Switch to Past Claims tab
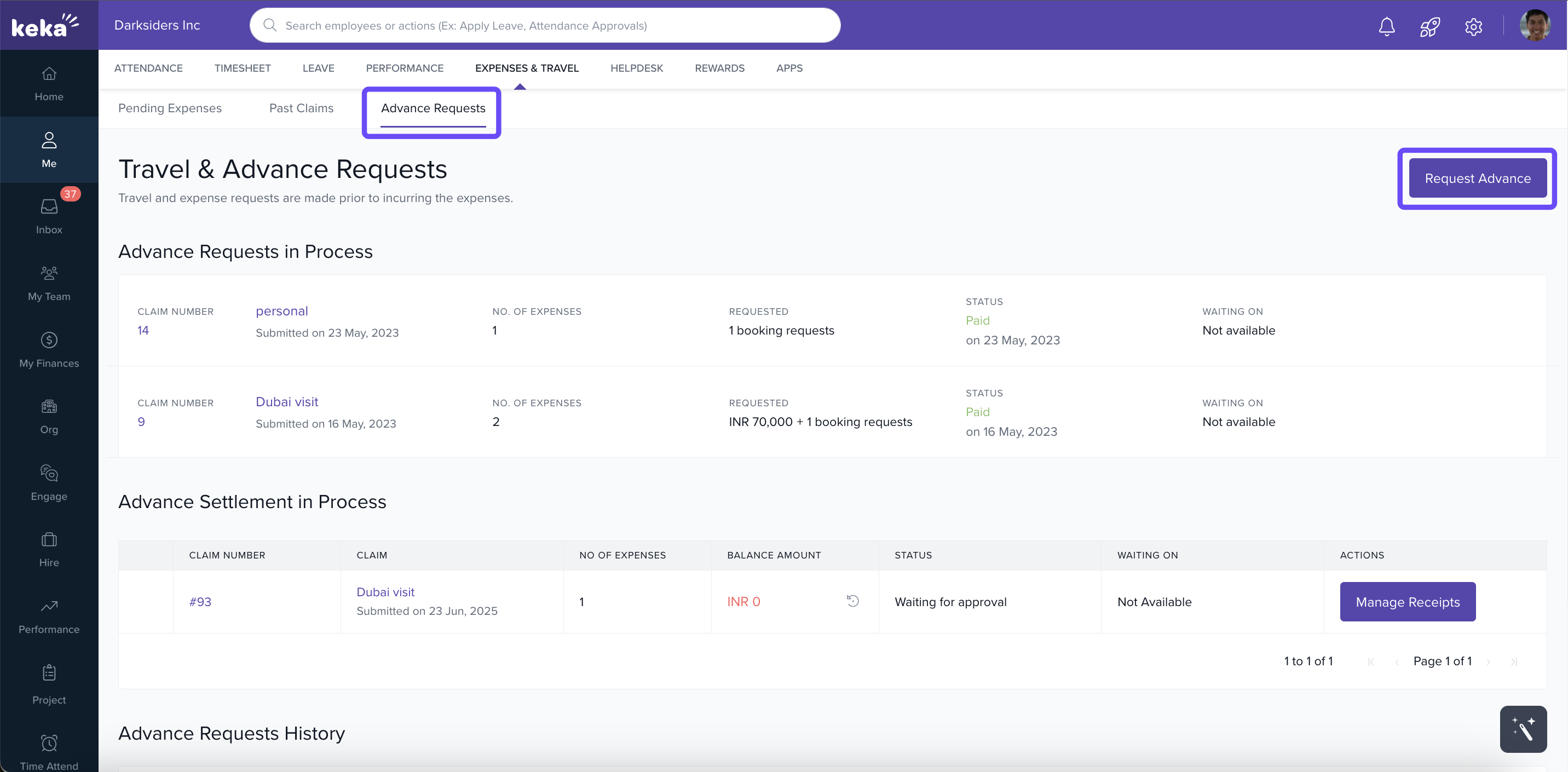The height and width of the screenshot is (772, 1568). coord(301,108)
